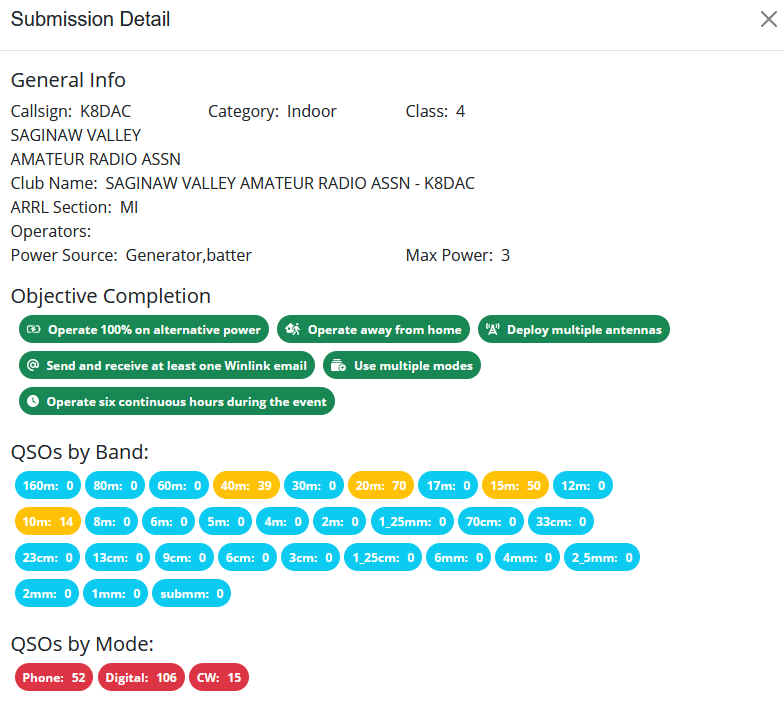Image resolution: width=784 pixels, height=715 pixels.
Task: Click the CW: 15 mode badge
Action: pos(219,677)
